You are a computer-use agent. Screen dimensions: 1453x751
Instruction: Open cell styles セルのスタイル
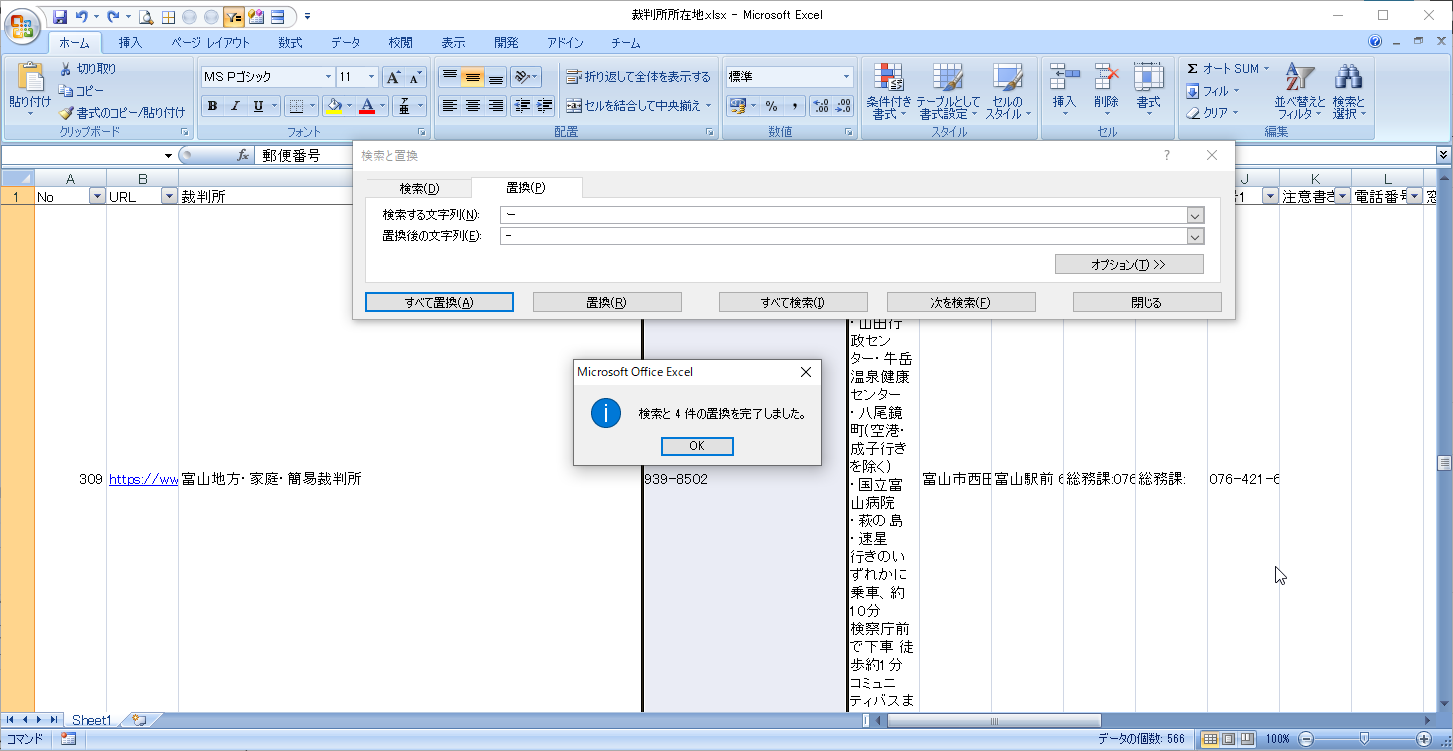coord(1007,92)
